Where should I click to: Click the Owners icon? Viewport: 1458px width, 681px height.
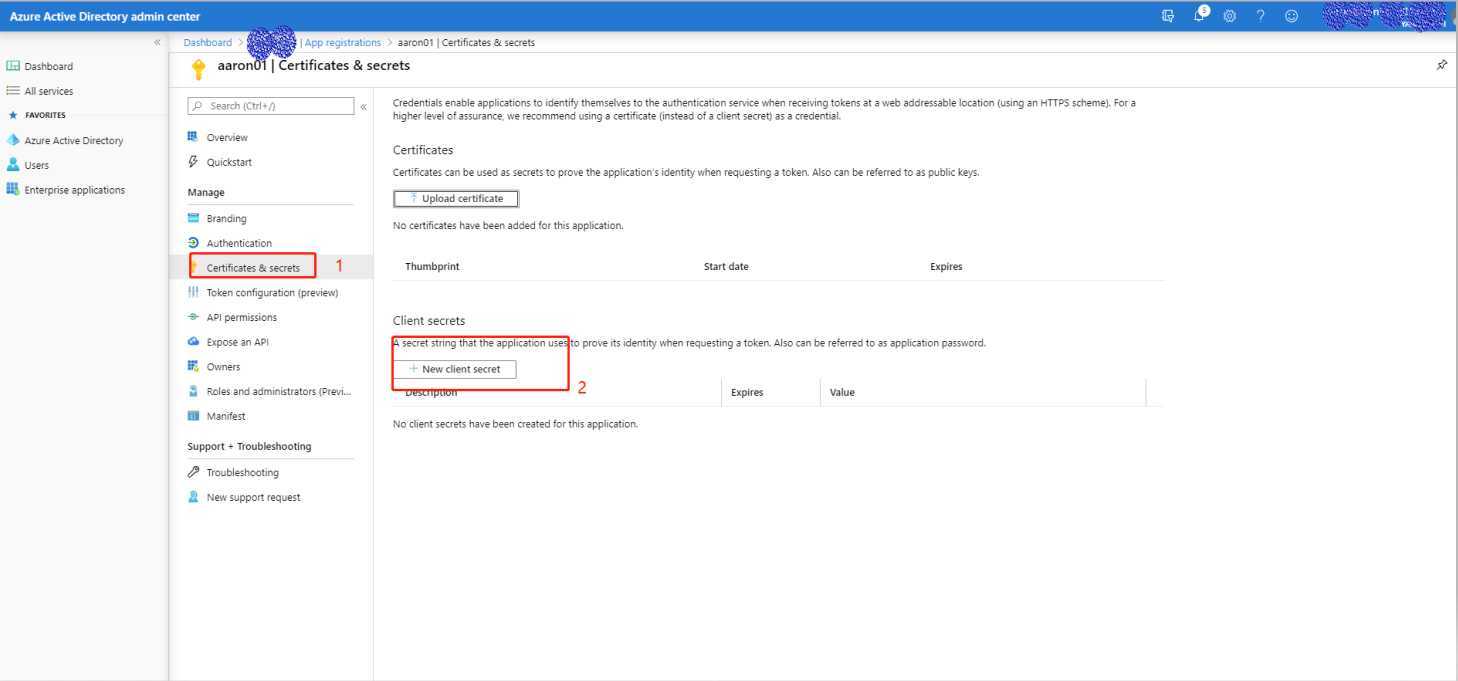pyautogui.click(x=193, y=367)
